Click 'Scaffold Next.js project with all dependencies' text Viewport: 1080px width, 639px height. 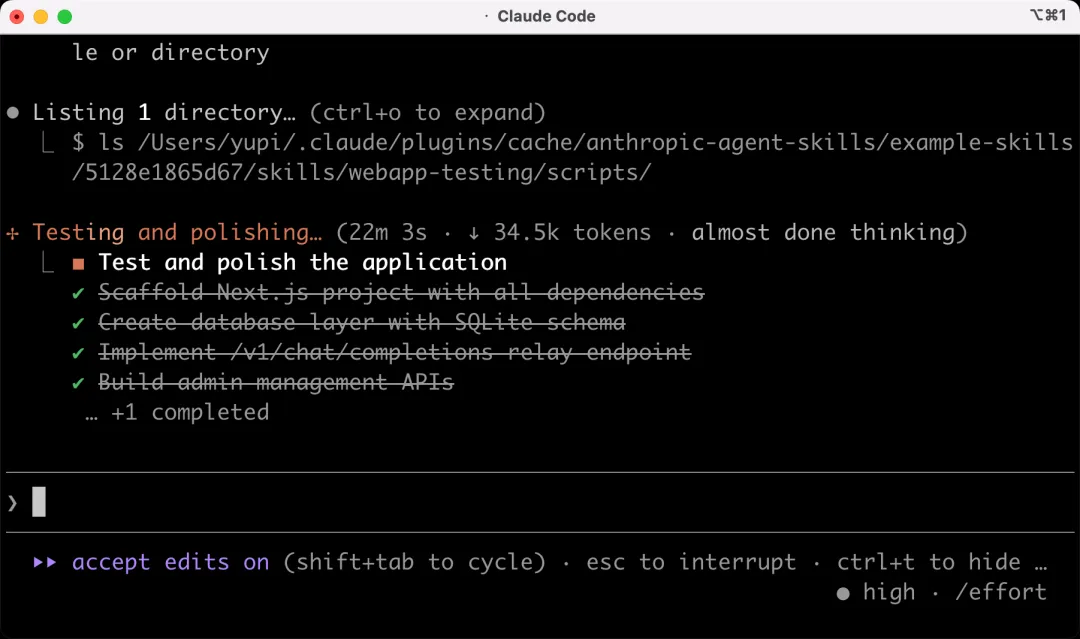[x=402, y=292]
